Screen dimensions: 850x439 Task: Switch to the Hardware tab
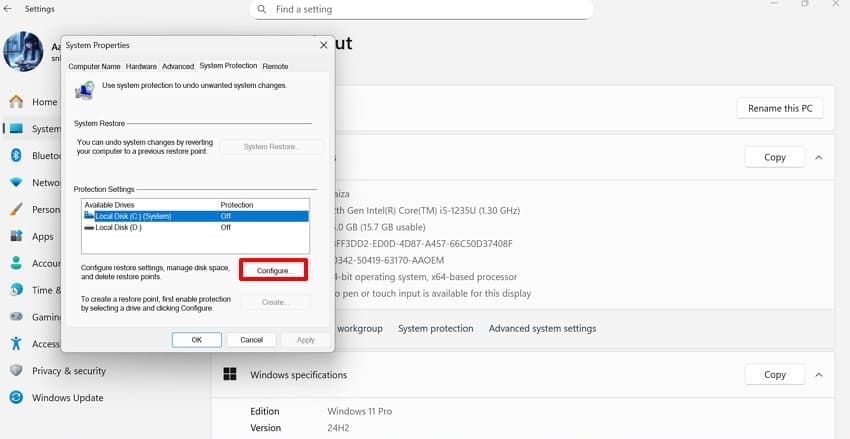point(141,66)
